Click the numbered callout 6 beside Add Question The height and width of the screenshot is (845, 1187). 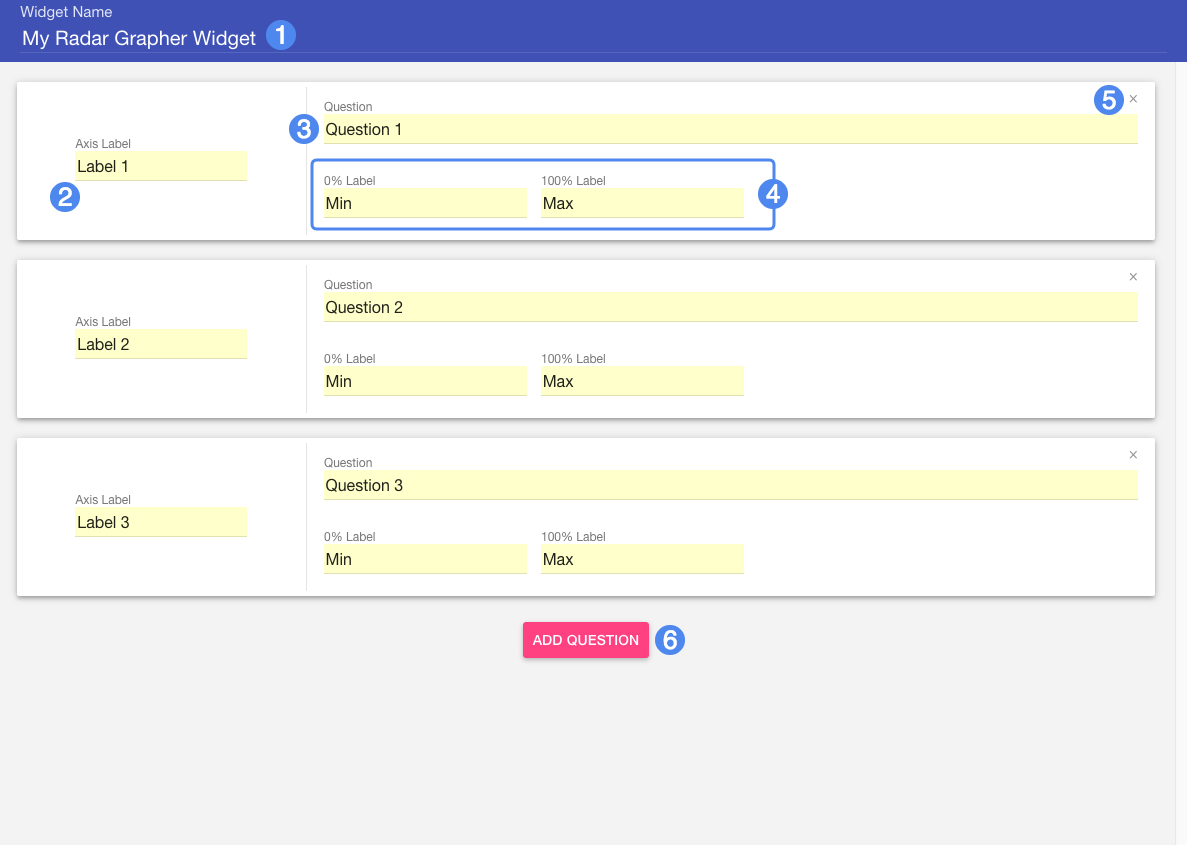670,640
